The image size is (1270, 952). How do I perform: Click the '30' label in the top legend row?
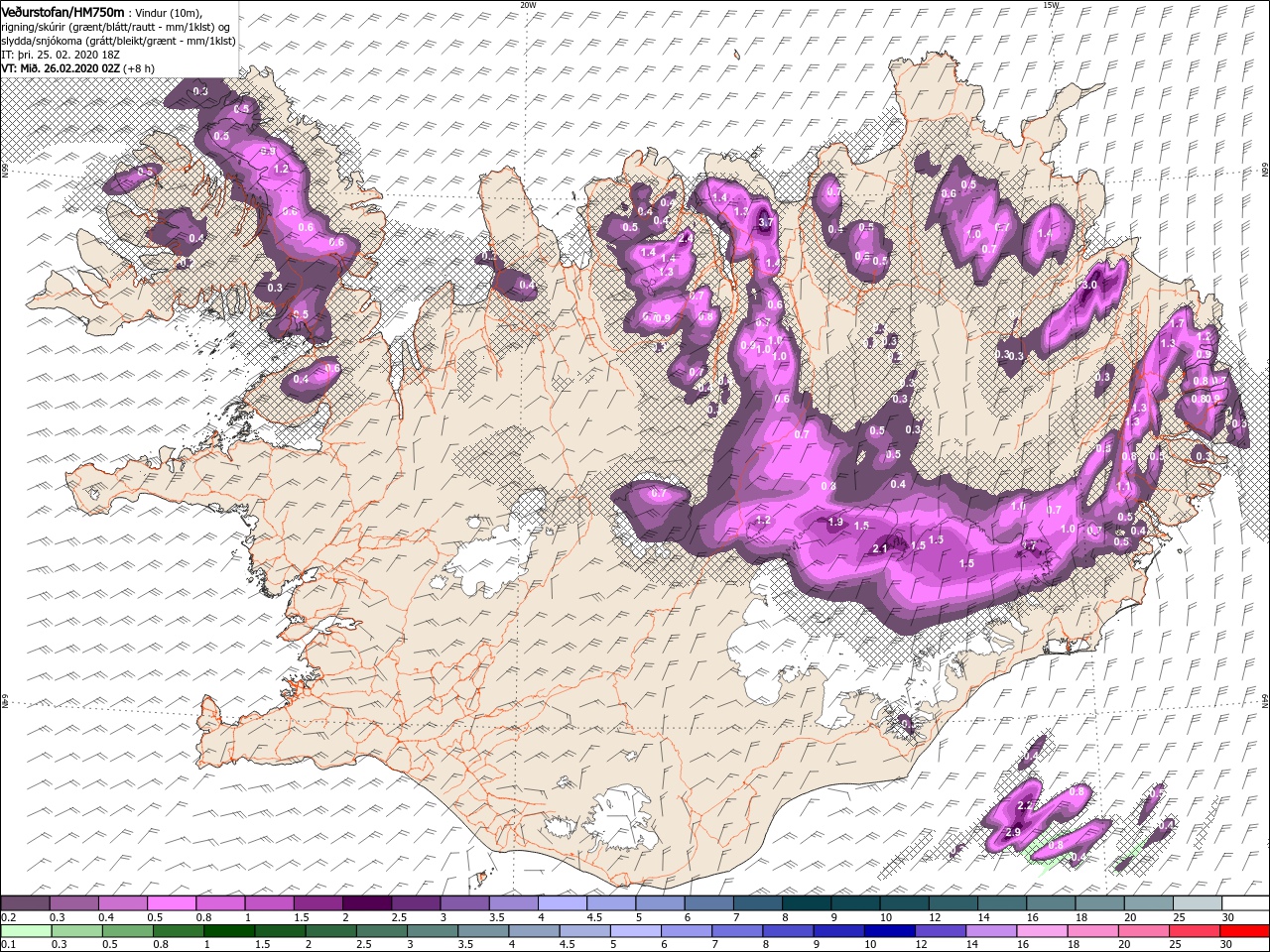1227,917
